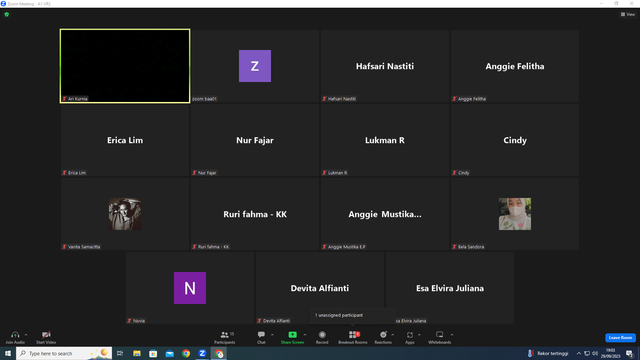
Task: Switch to Zoom from the taskbar
Action: click(x=202, y=353)
